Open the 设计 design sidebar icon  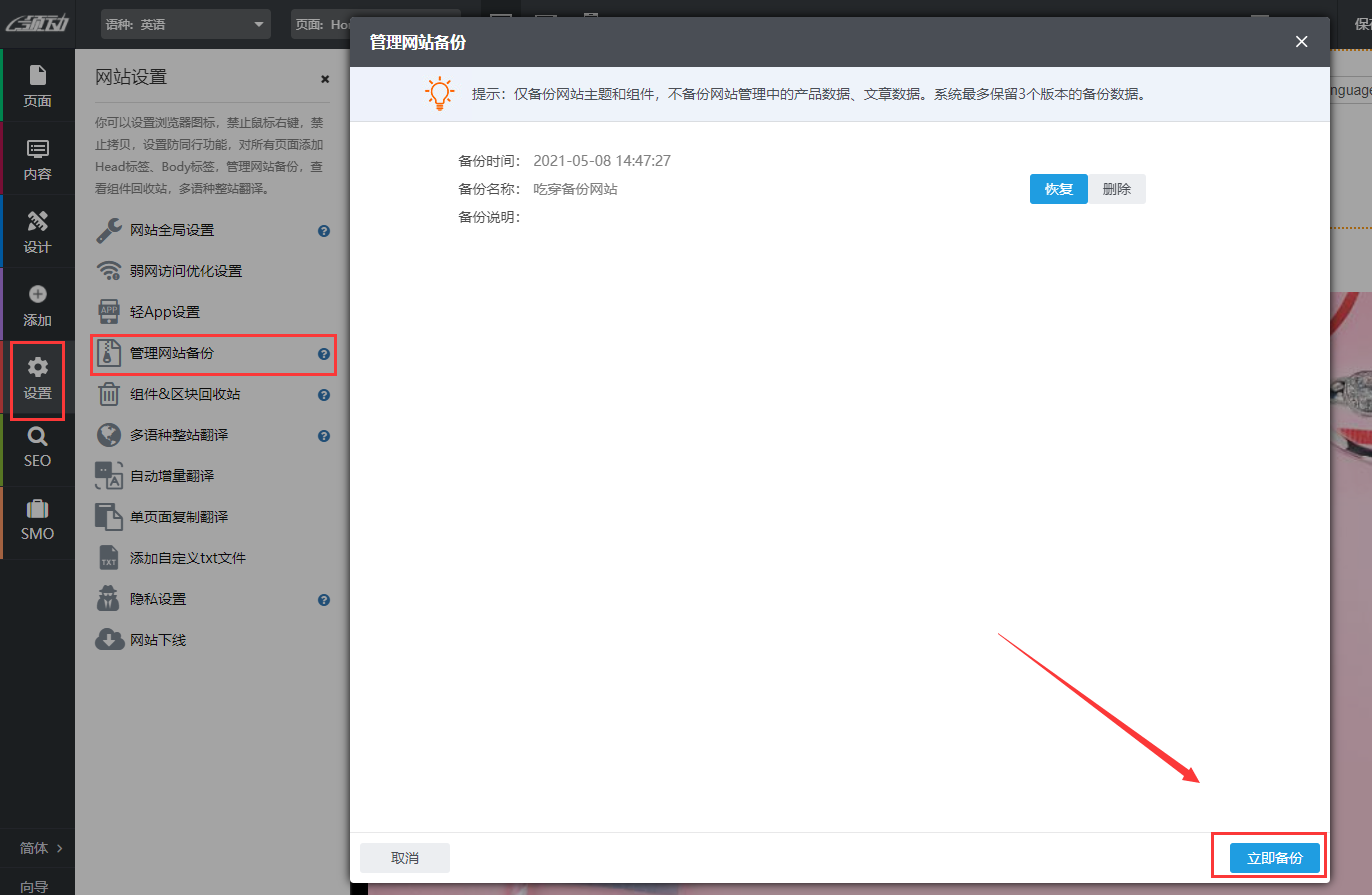pyautogui.click(x=37, y=232)
